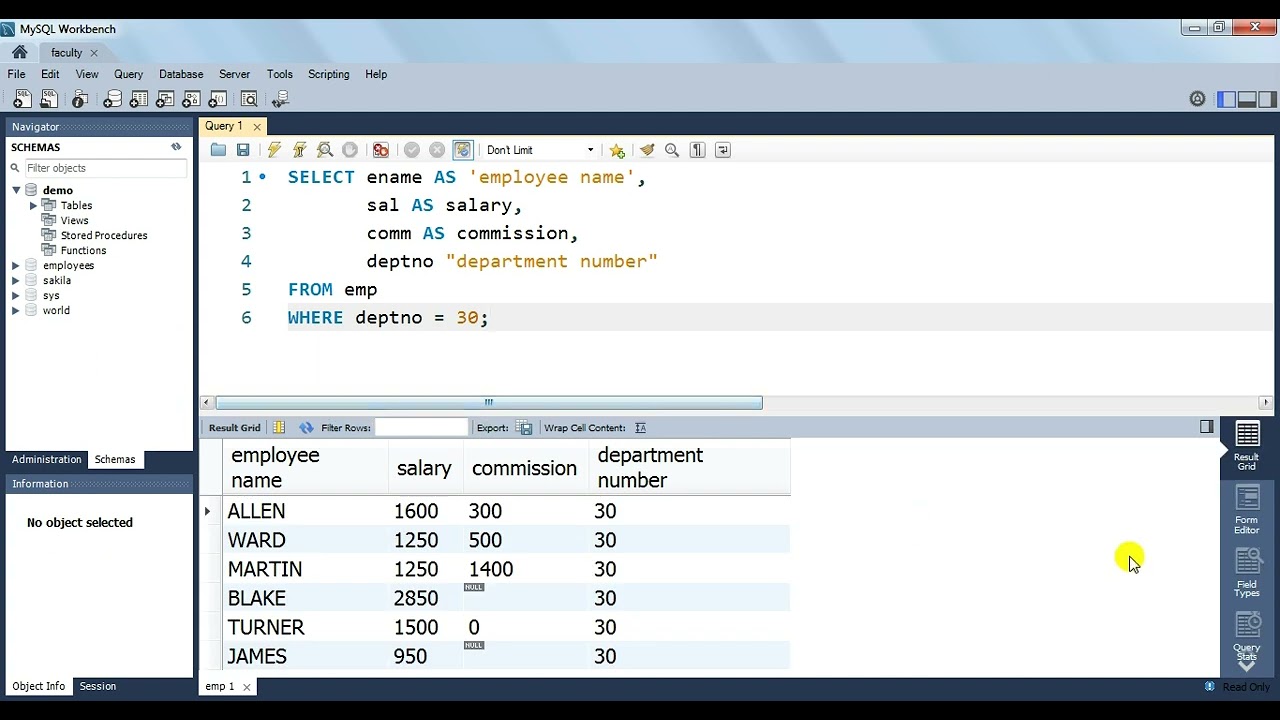Reconnect to DBMS icon
The image size is (1280, 720).
click(281, 99)
